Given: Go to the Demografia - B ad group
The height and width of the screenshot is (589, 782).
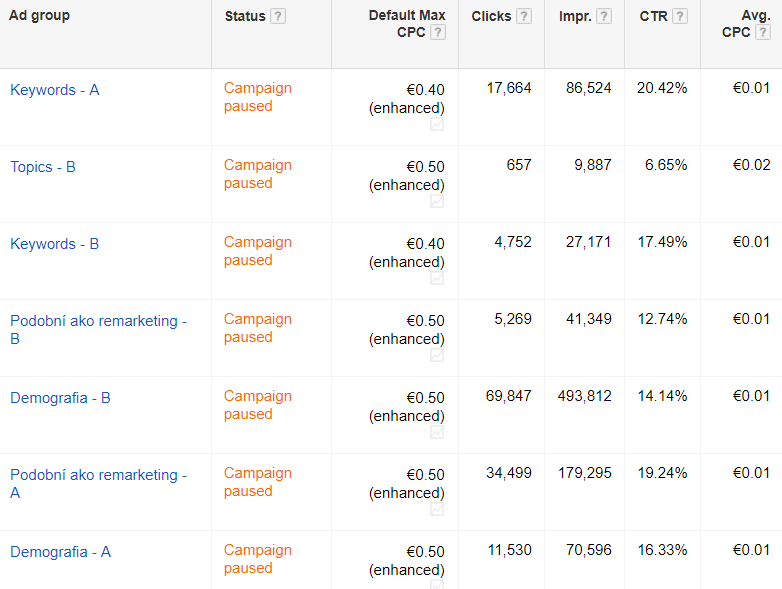Looking at the screenshot, I should click(60, 398).
